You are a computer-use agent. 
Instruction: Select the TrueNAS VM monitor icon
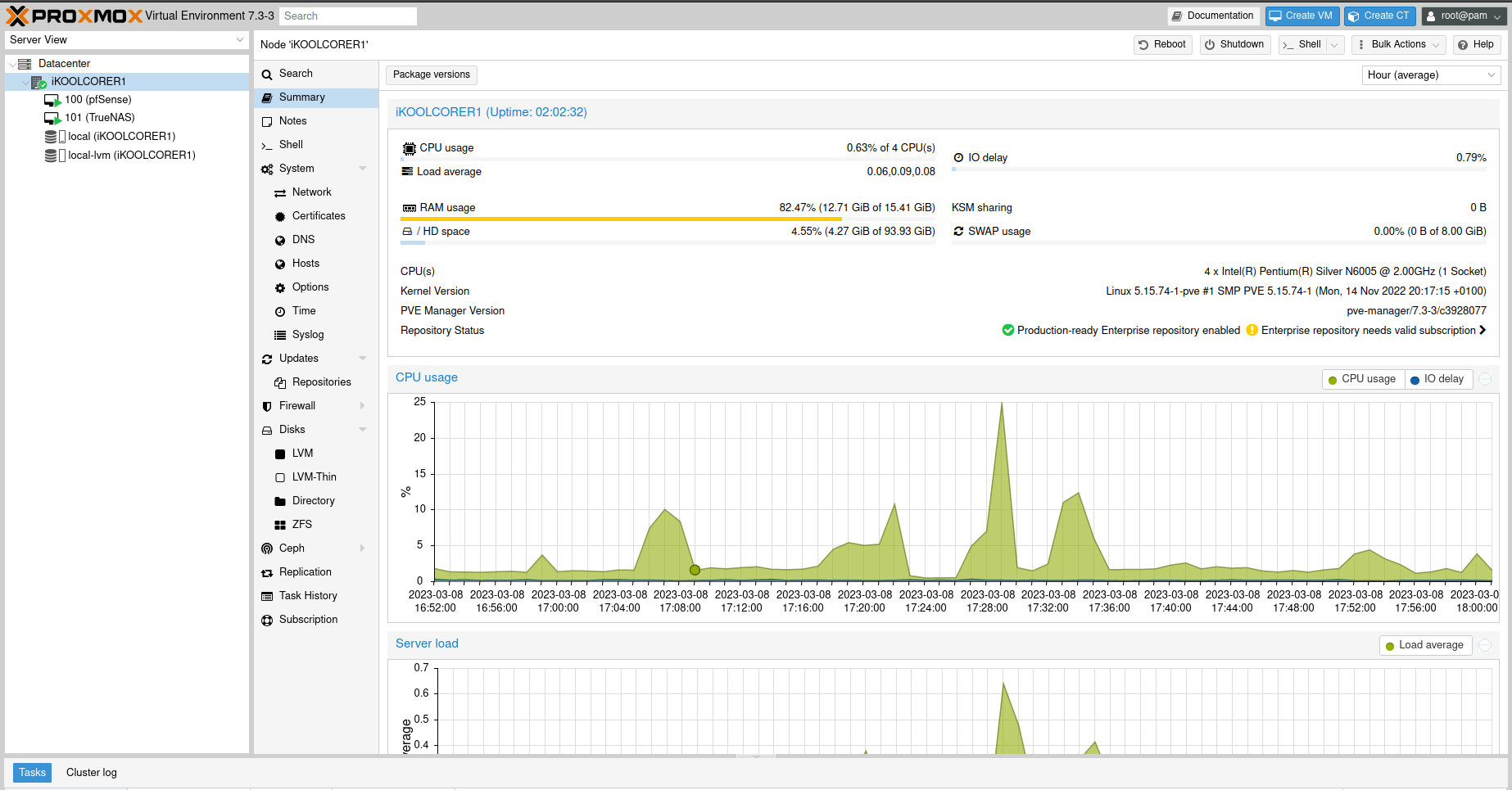coord(52,118)
